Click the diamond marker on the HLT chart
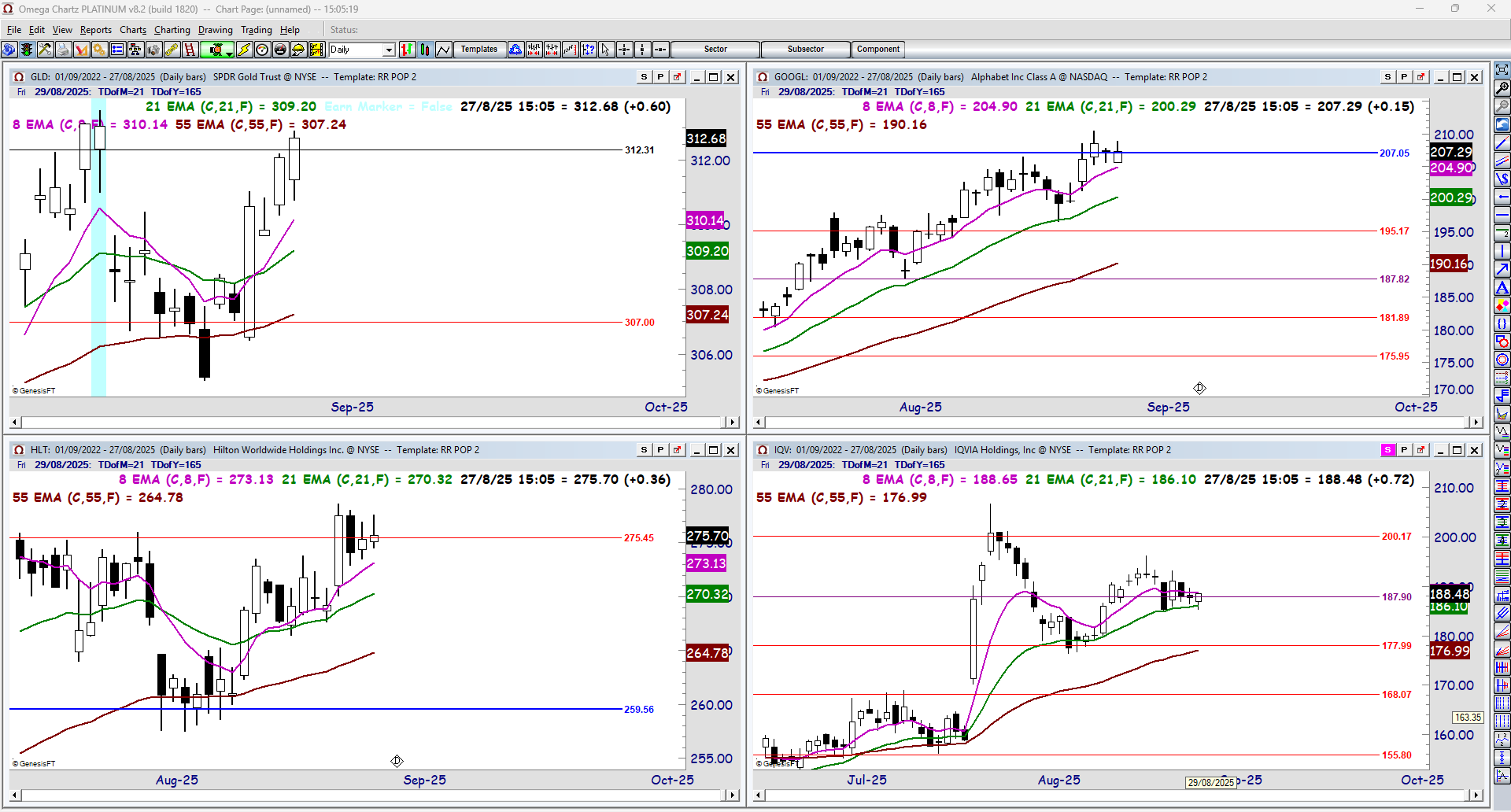 click(397, 761)
